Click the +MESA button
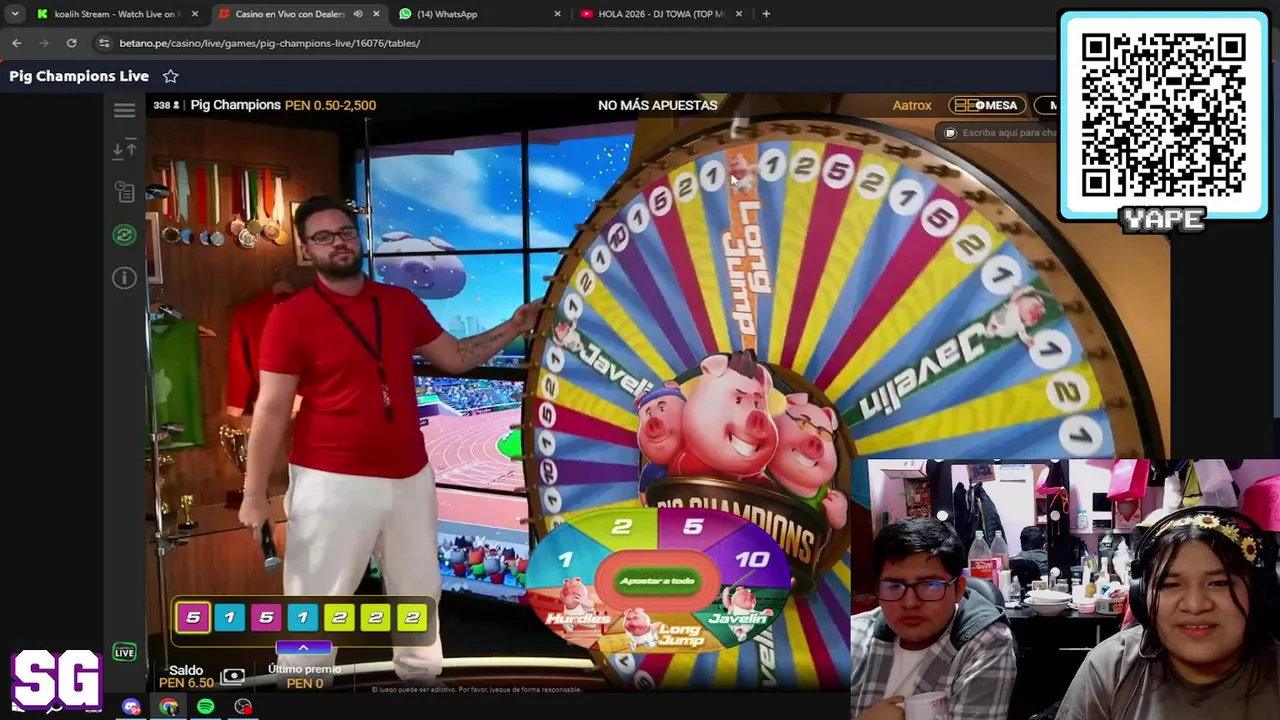 (986, 105)
